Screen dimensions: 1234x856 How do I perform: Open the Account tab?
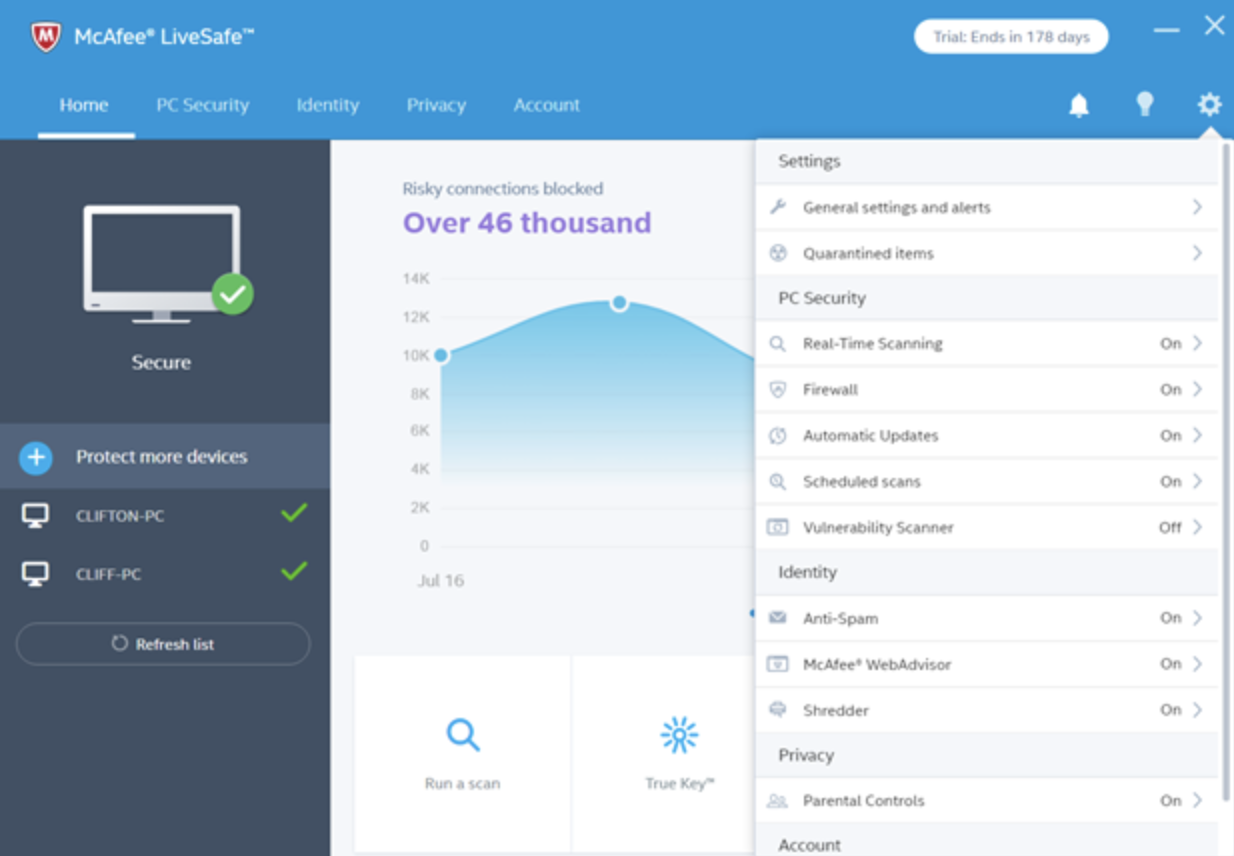click(x=547, y=105)
